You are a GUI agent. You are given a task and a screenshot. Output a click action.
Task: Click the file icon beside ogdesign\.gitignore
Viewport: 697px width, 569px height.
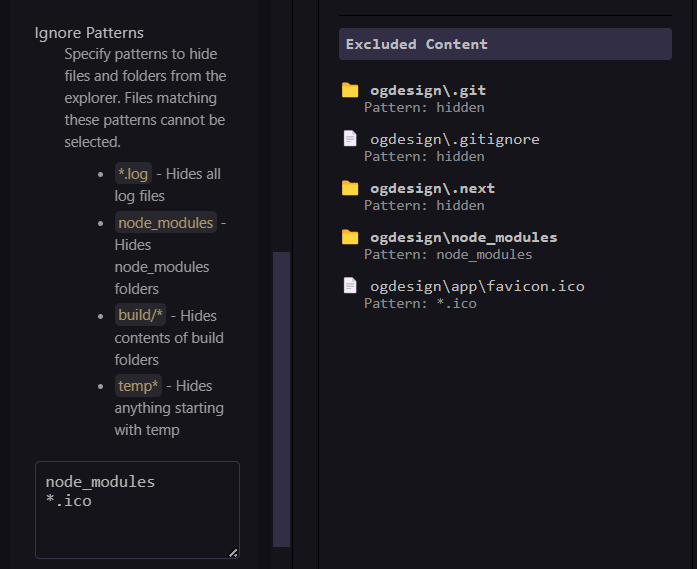pyautogui.click(x=350, y=139)
